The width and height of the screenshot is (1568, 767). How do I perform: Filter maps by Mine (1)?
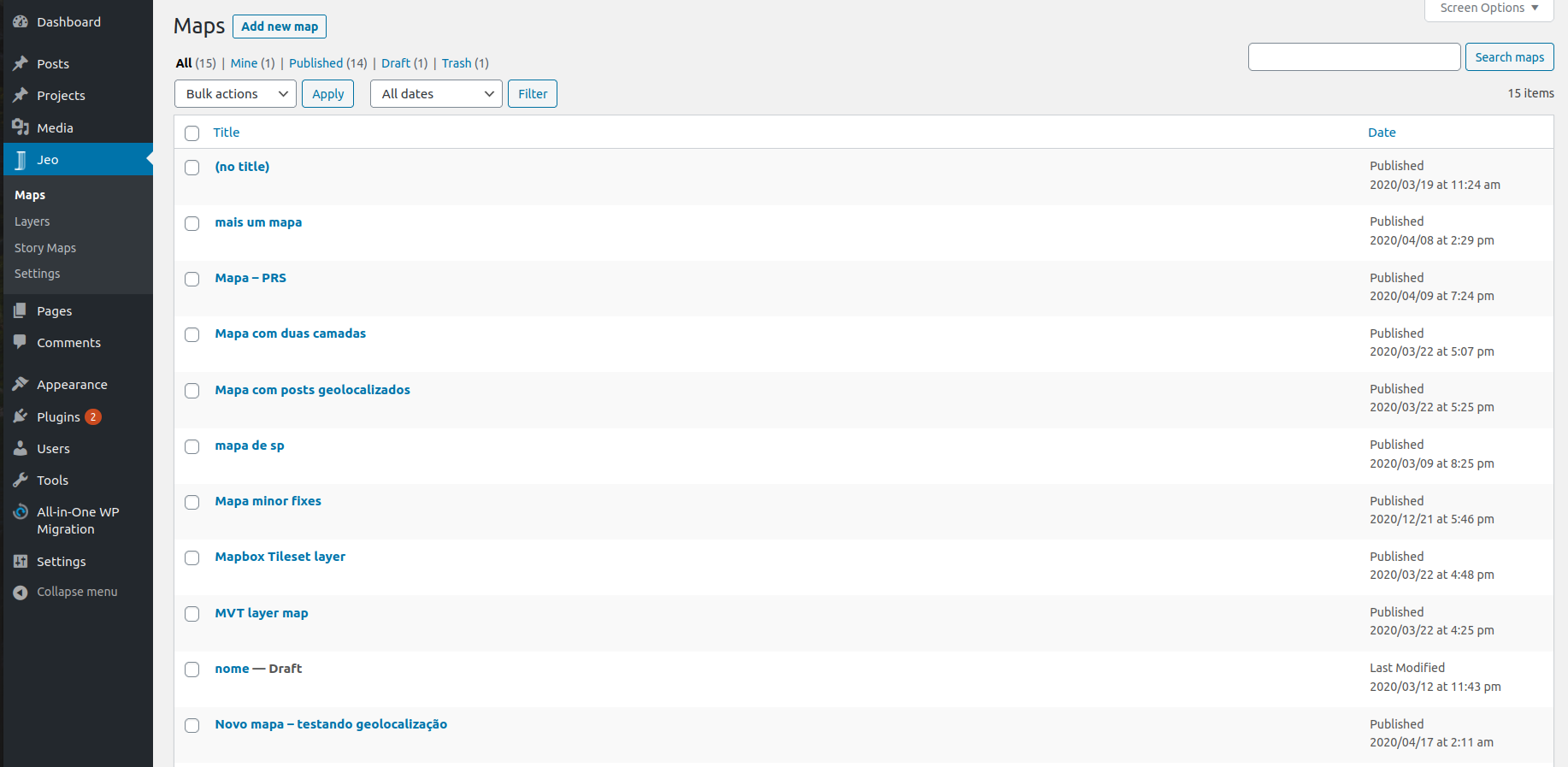[252, 63]
